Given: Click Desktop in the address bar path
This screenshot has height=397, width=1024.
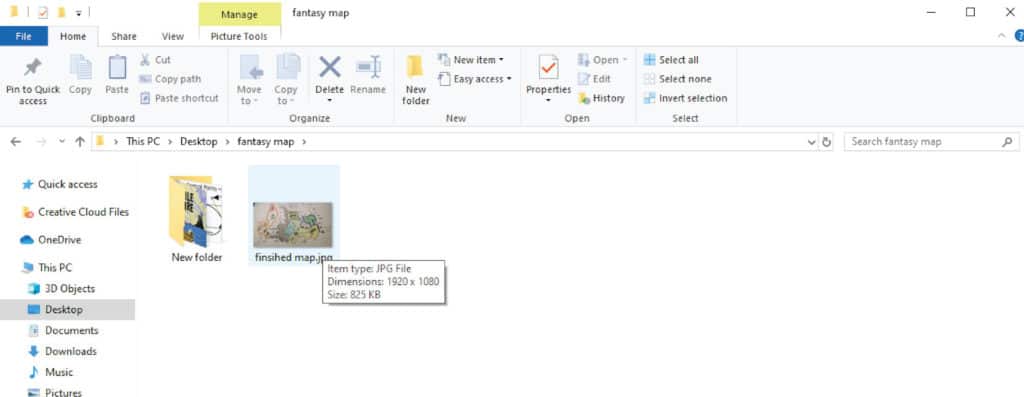Looking at the screenshot, I should click(199, 142).
